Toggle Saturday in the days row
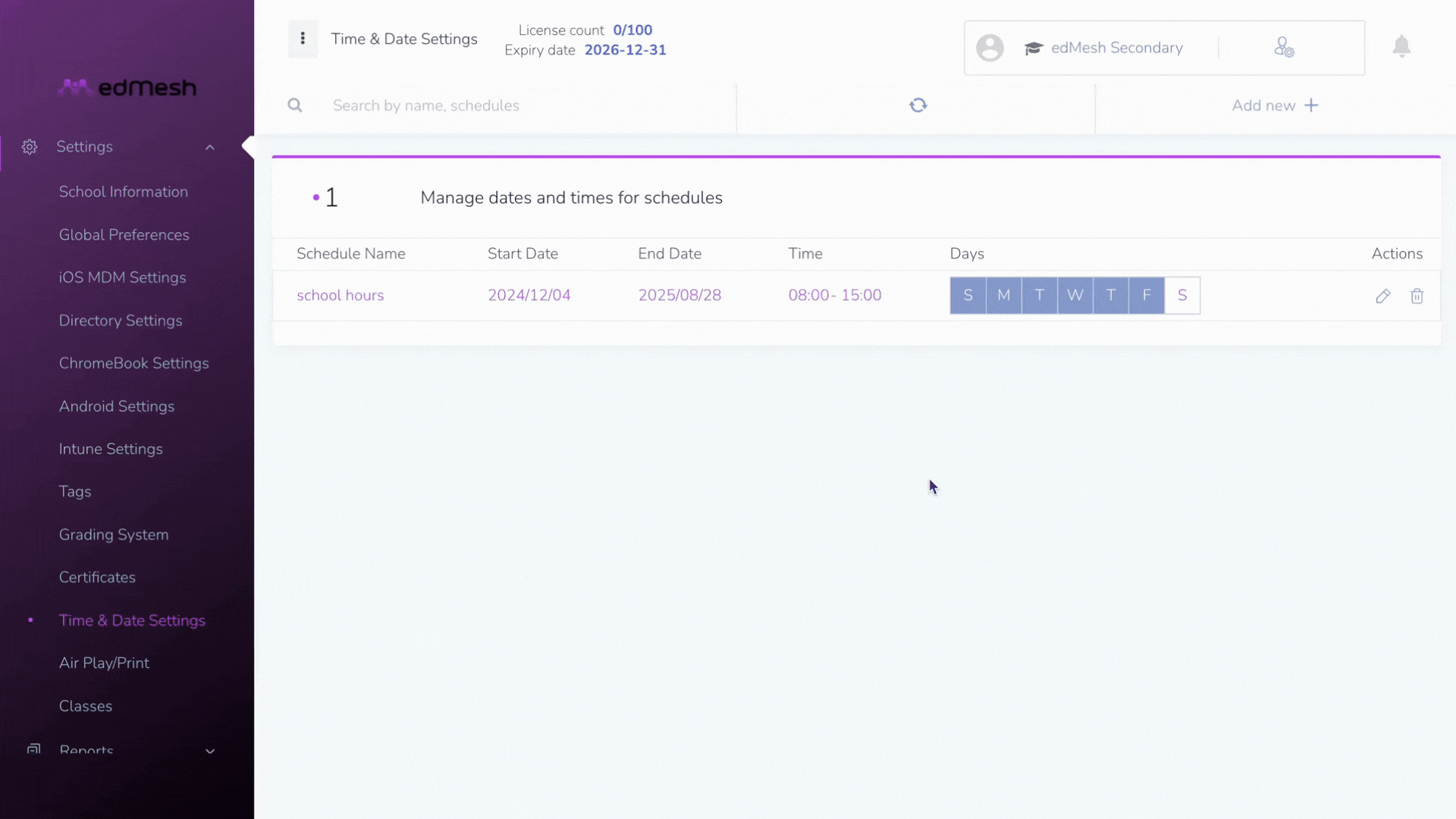Screen dimensions: 1456x819 [1182, 296]
